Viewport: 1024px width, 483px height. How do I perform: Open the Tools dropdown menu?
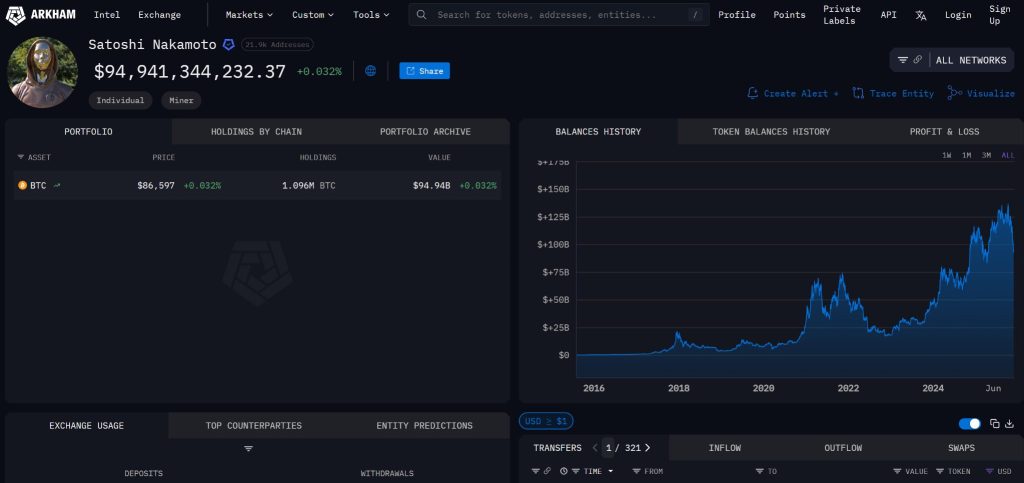[372, 15]
